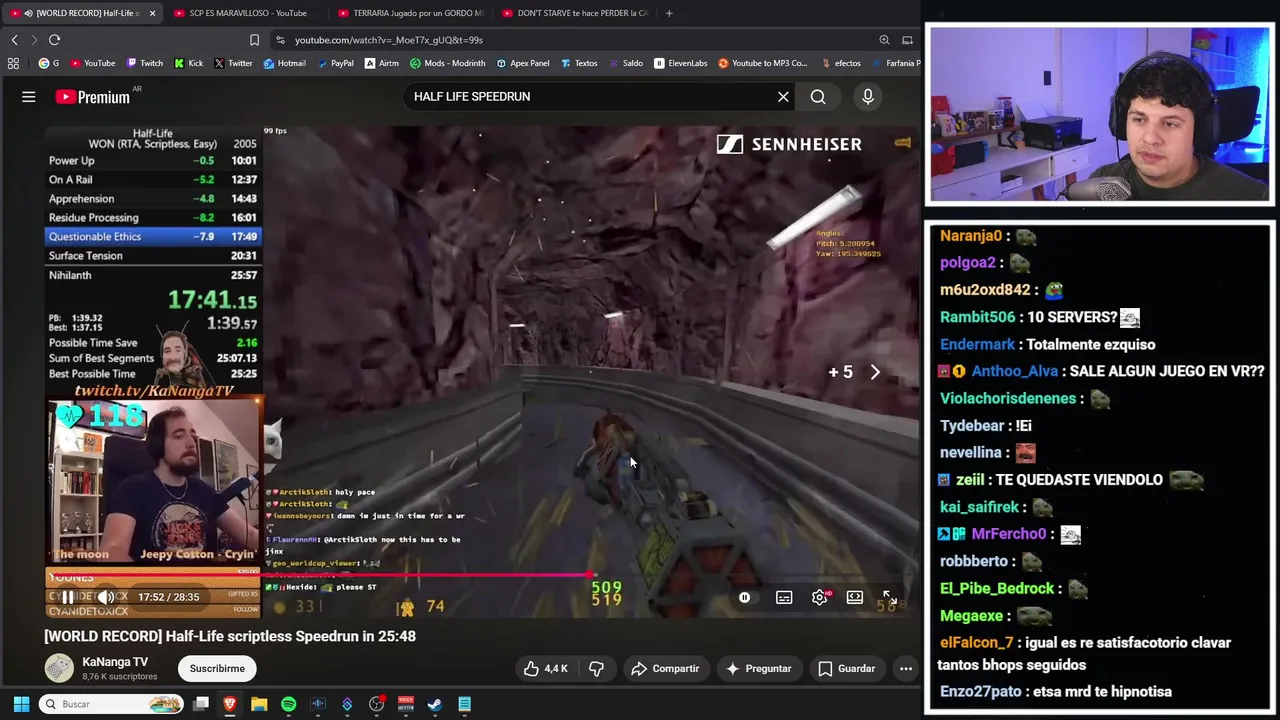Bookmark this page via the bookmark icon

coord(254,40)
